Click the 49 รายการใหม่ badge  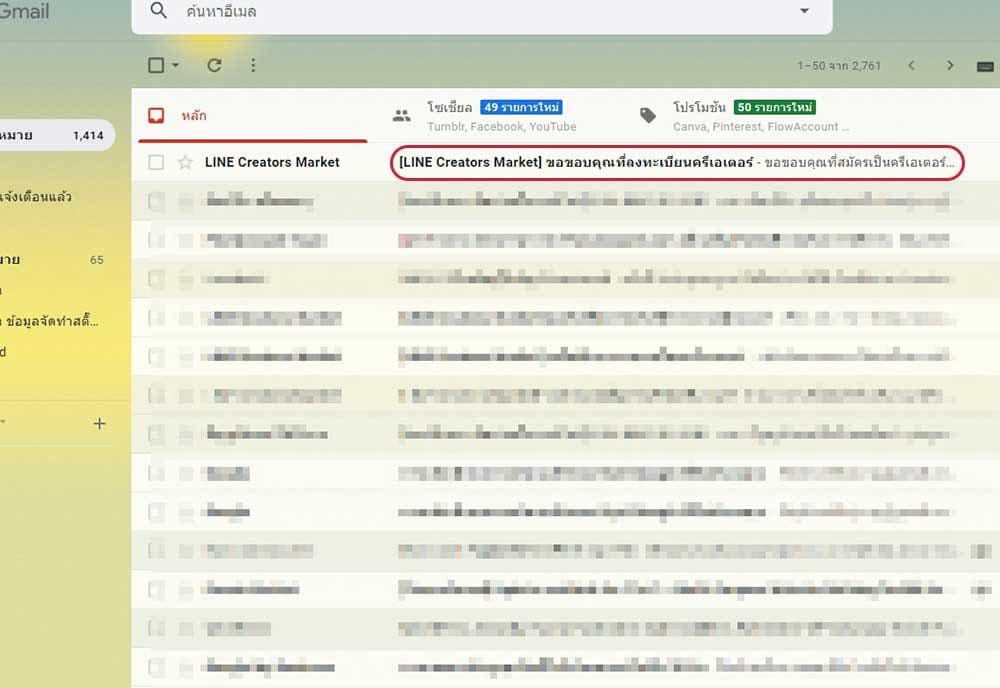click(521, 107)
